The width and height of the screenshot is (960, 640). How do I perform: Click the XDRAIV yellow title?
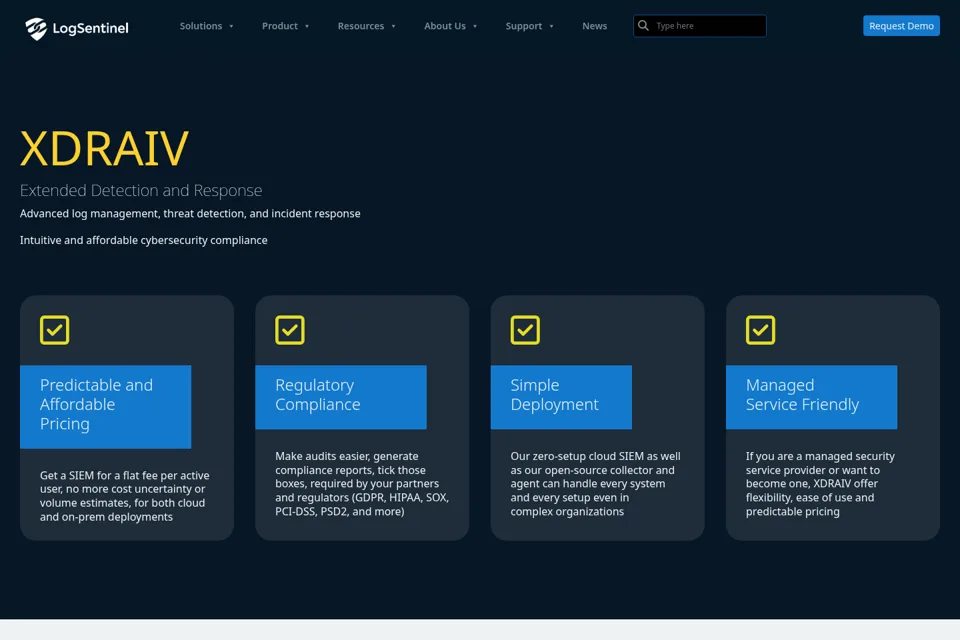[x=104, y=148]
